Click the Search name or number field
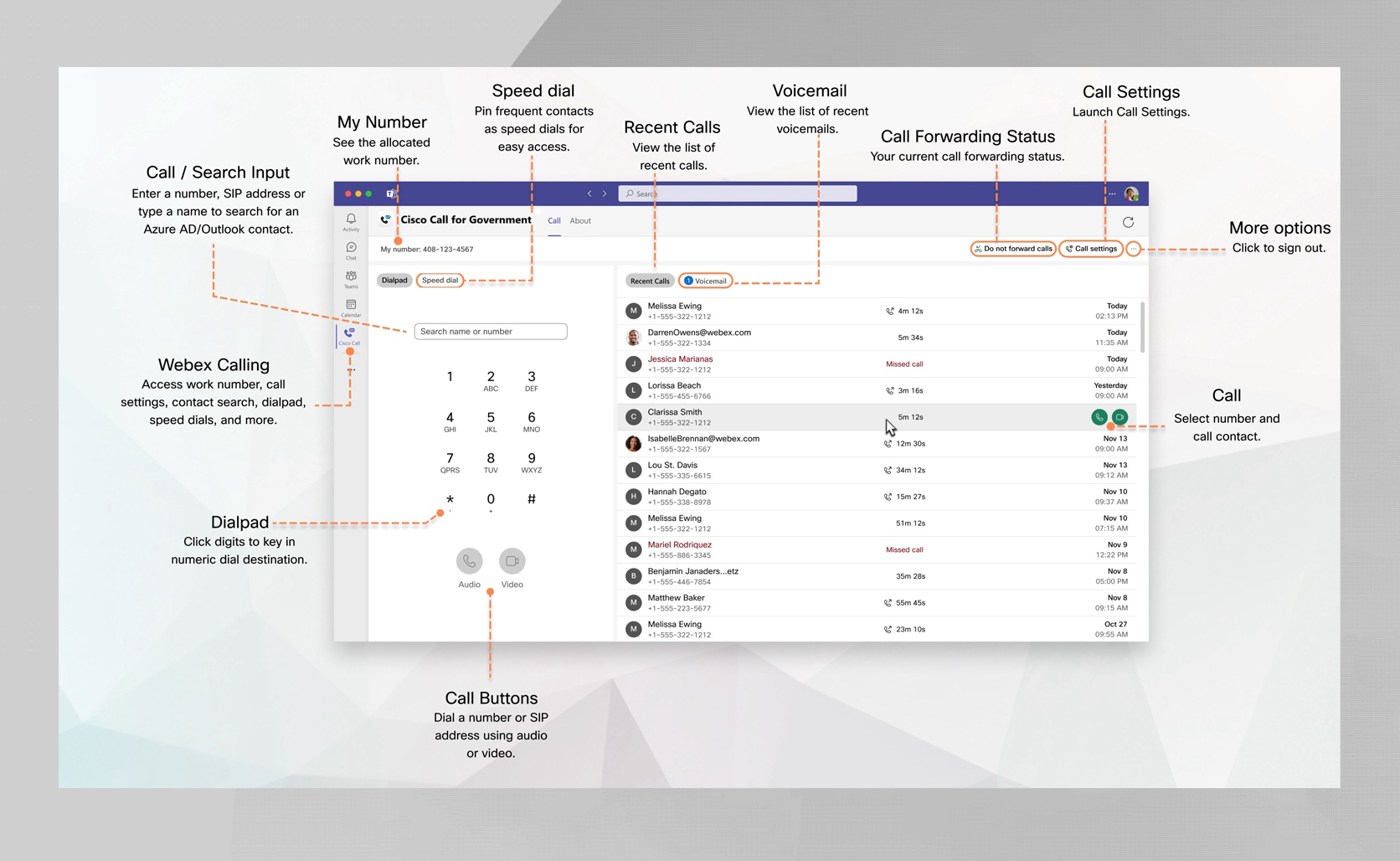 coord(491,332)
